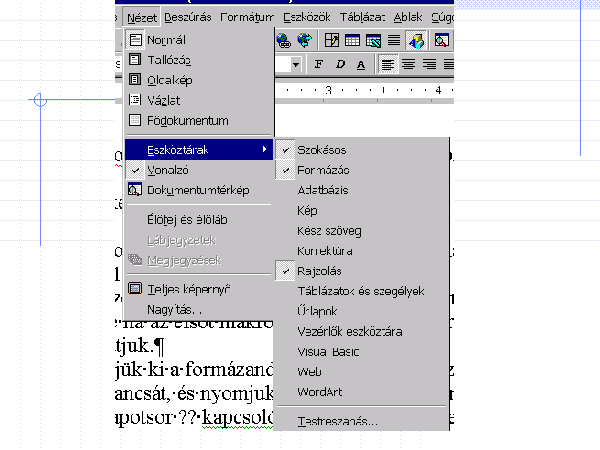Open the Vázlat outline view
This screenshot has width=600, height=450.
tap(164, 101)
